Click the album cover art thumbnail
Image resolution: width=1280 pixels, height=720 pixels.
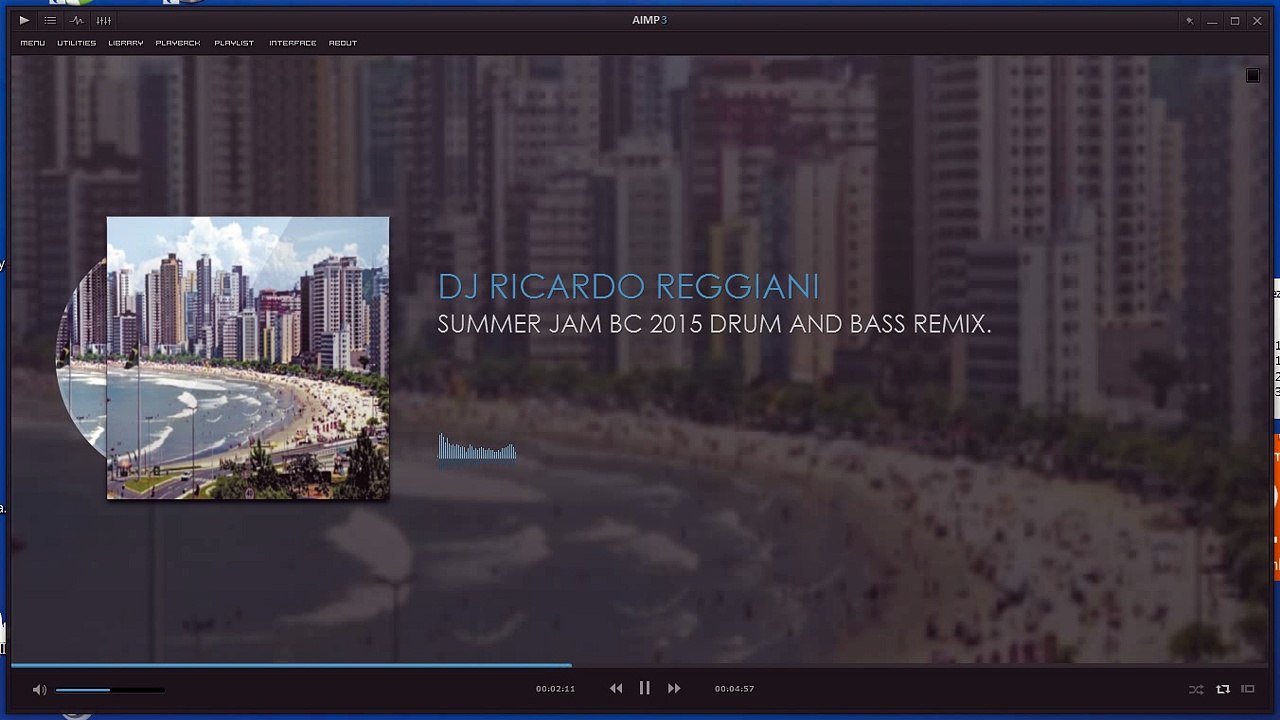click(x=248, y=358)
